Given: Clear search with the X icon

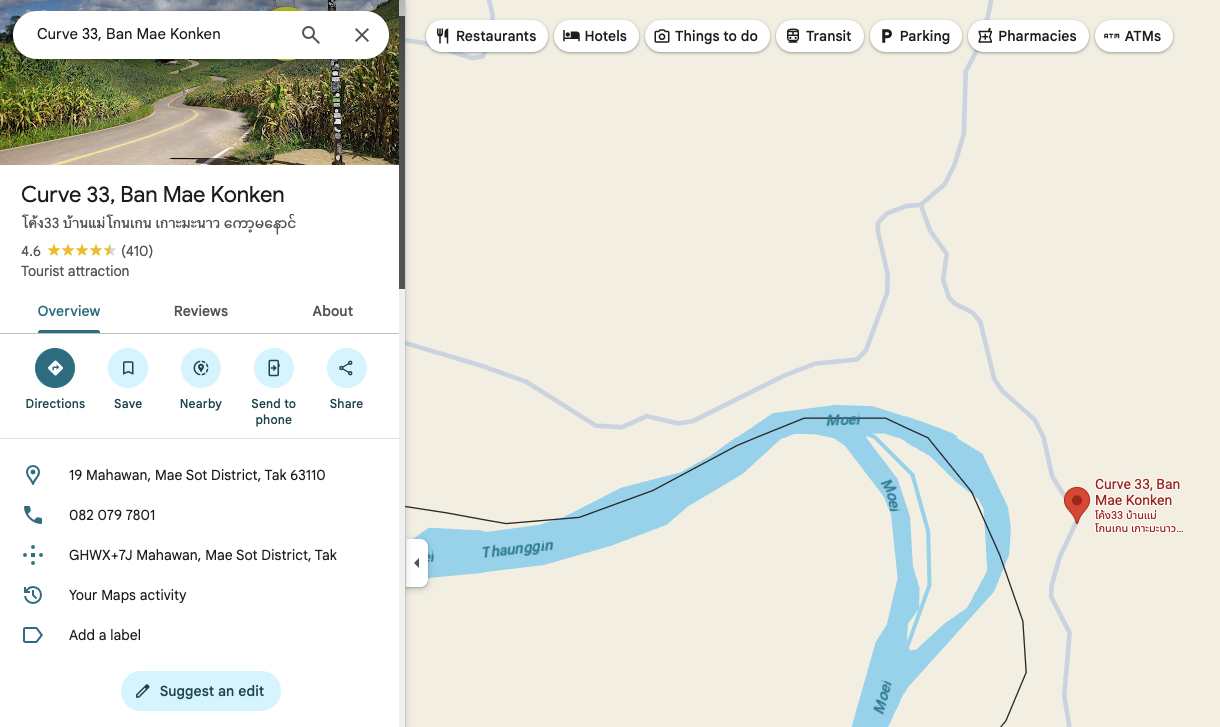Looking at the screenshot, I should pyautogui.click(x=362, y=35).
